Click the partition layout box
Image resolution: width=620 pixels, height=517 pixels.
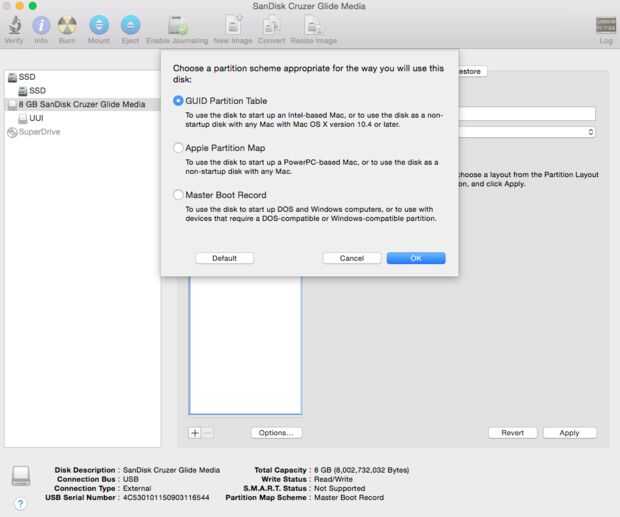[246, 345]
